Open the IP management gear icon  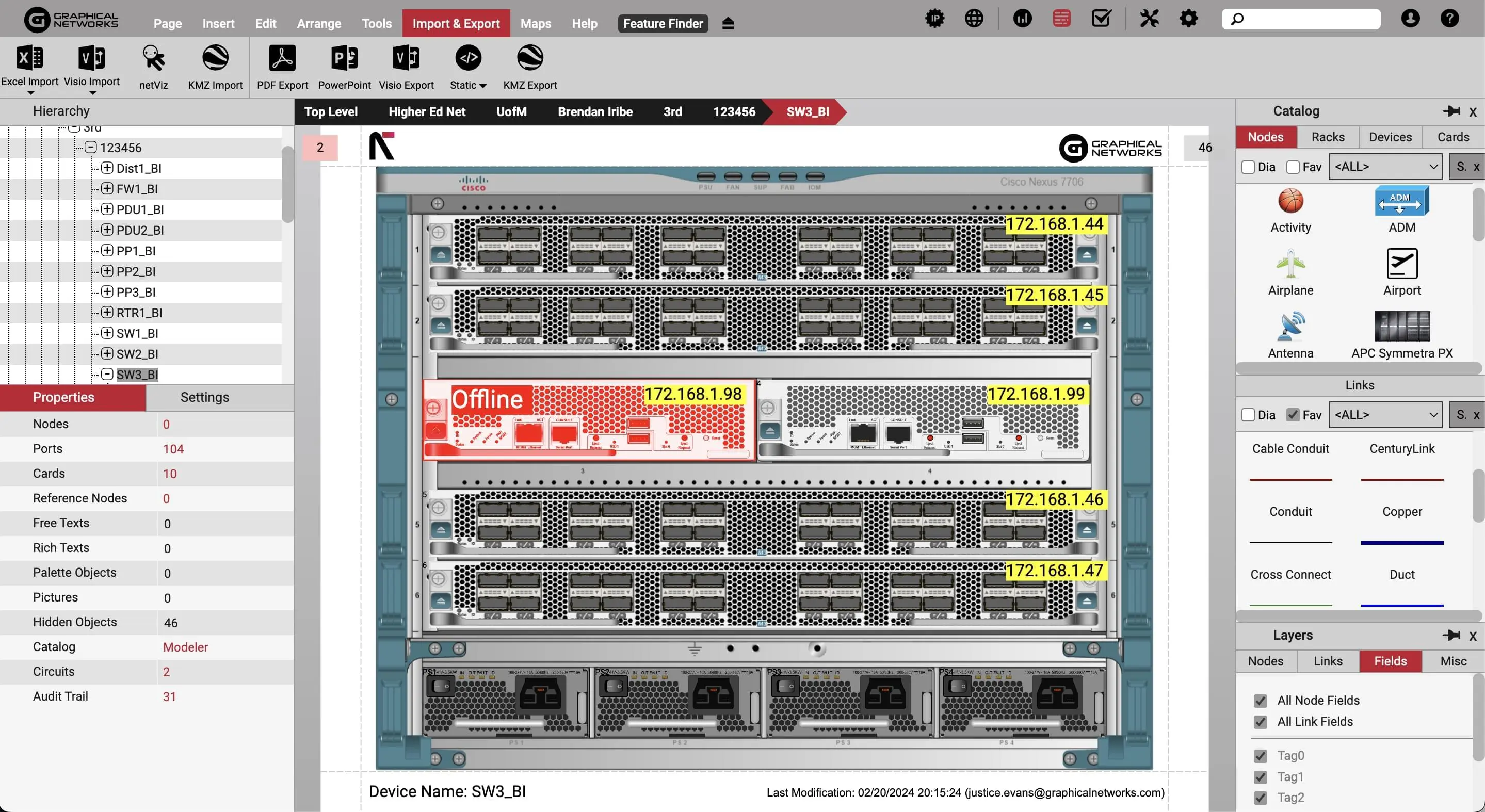[x=934, y=19]
